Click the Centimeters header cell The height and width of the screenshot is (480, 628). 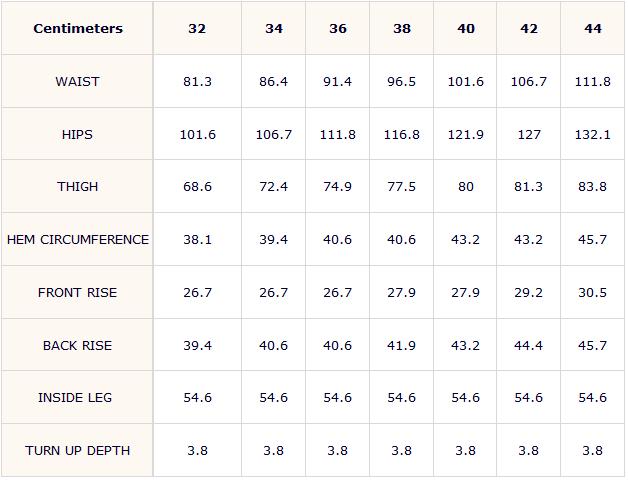(78, 28)
